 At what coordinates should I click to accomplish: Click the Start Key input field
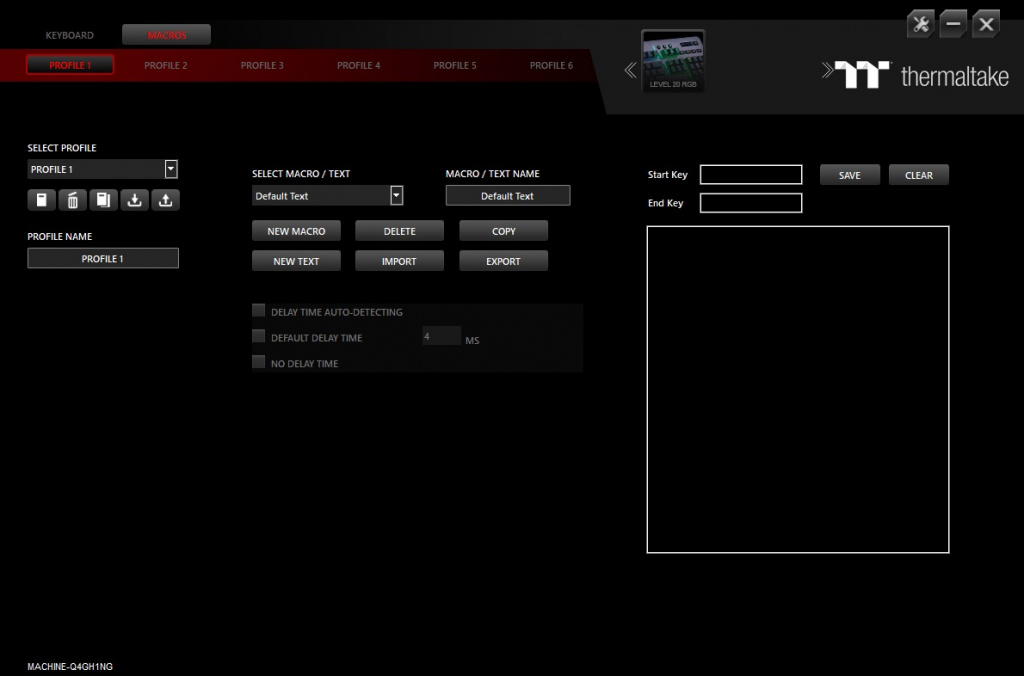click(x=751, y=175)
